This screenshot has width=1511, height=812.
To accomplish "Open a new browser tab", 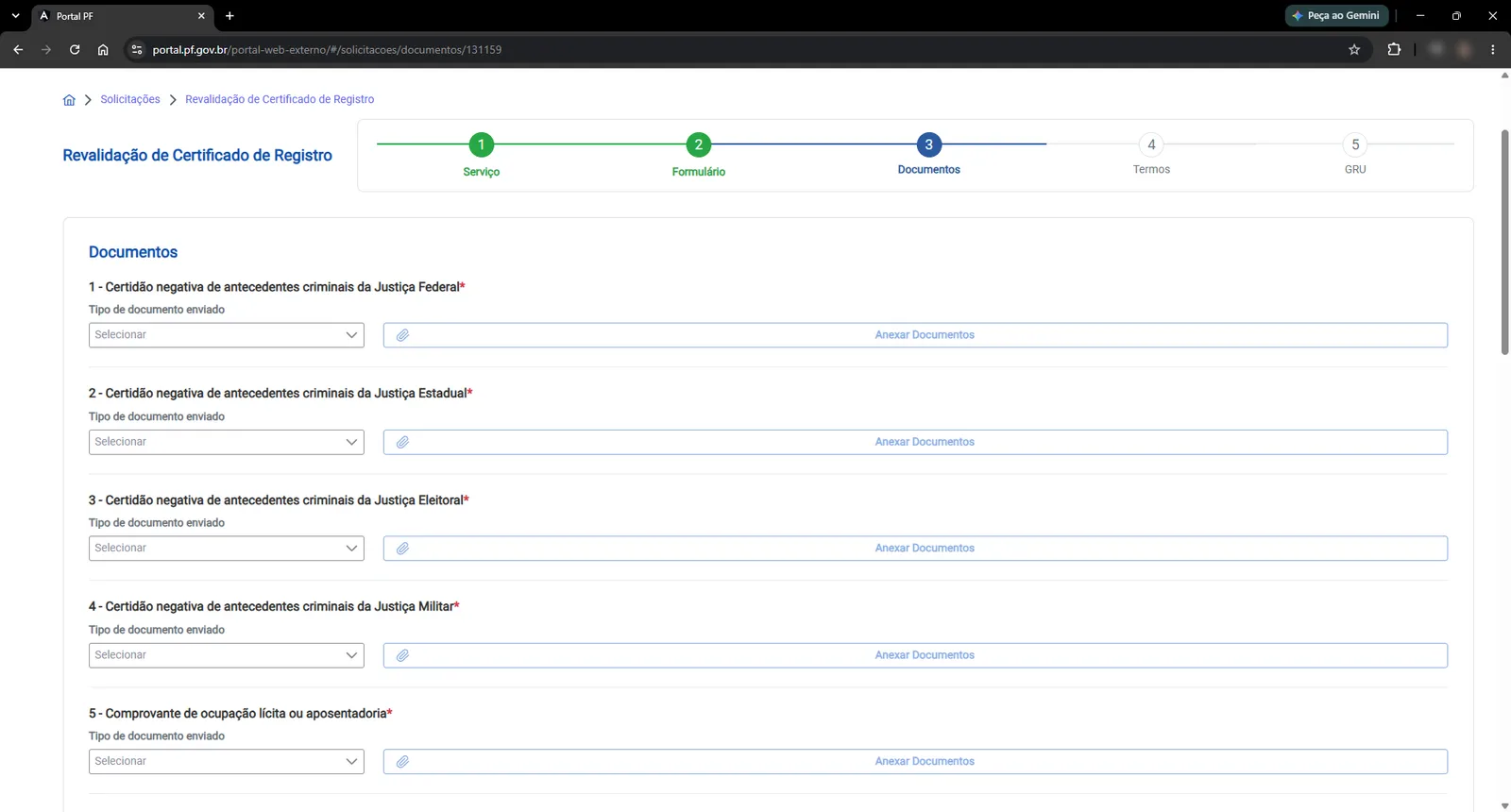I will tap(229, 16).
